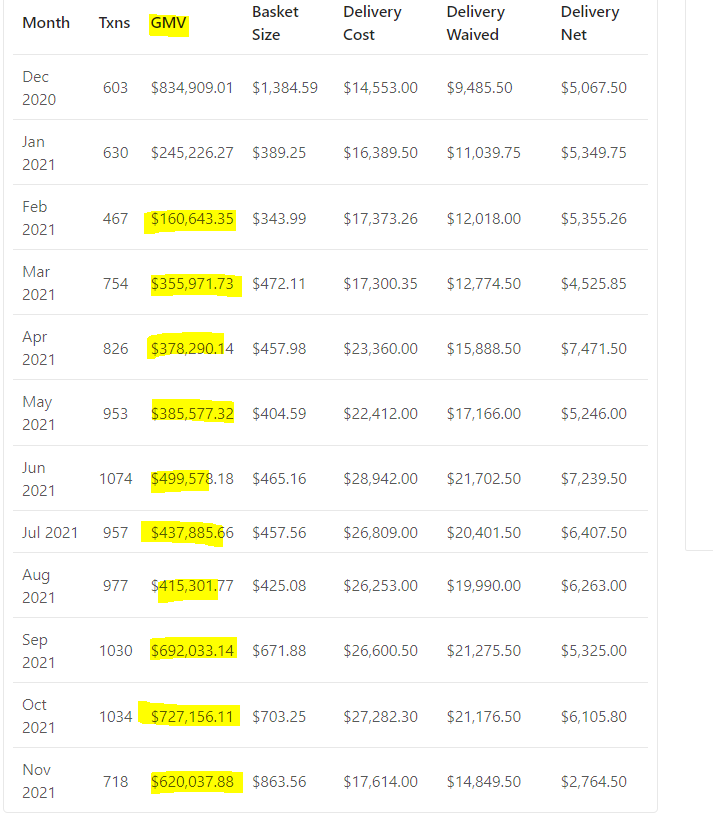Click Nov 2021 basket size $863.56
Viewport: 713px width, 823px height.
tap(279, 782)
